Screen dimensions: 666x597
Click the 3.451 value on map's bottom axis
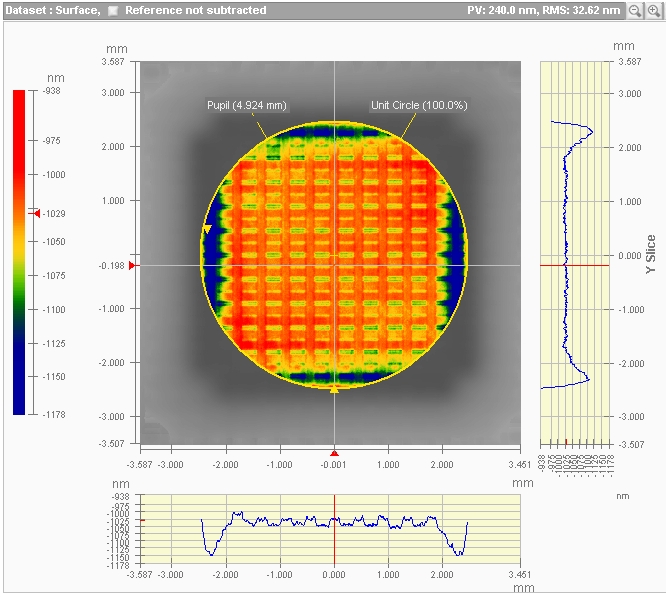click(x=520, y=465)
